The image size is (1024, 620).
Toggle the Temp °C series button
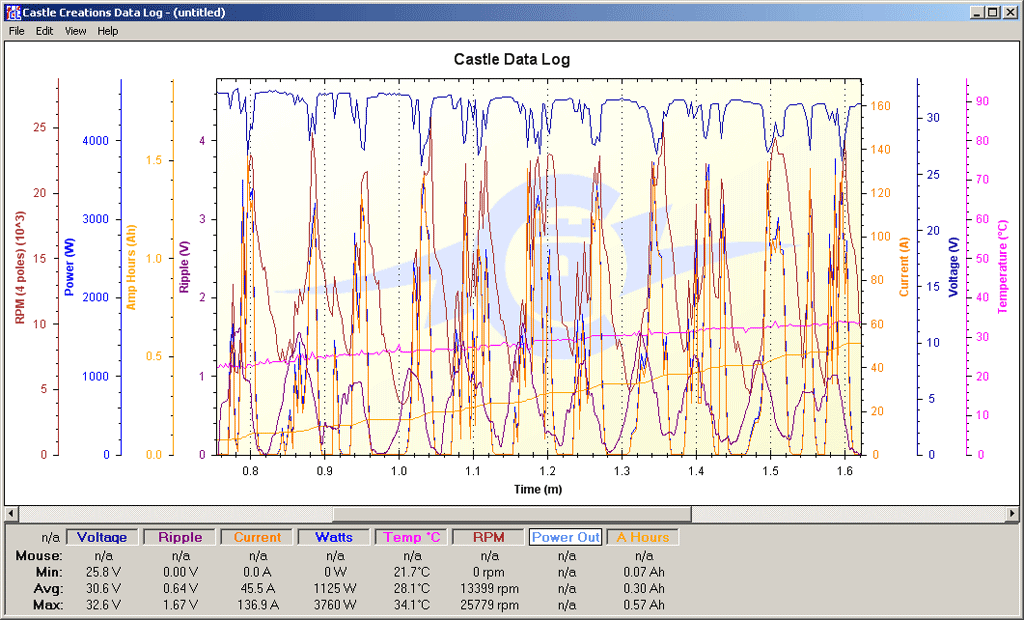pos(411,537)
